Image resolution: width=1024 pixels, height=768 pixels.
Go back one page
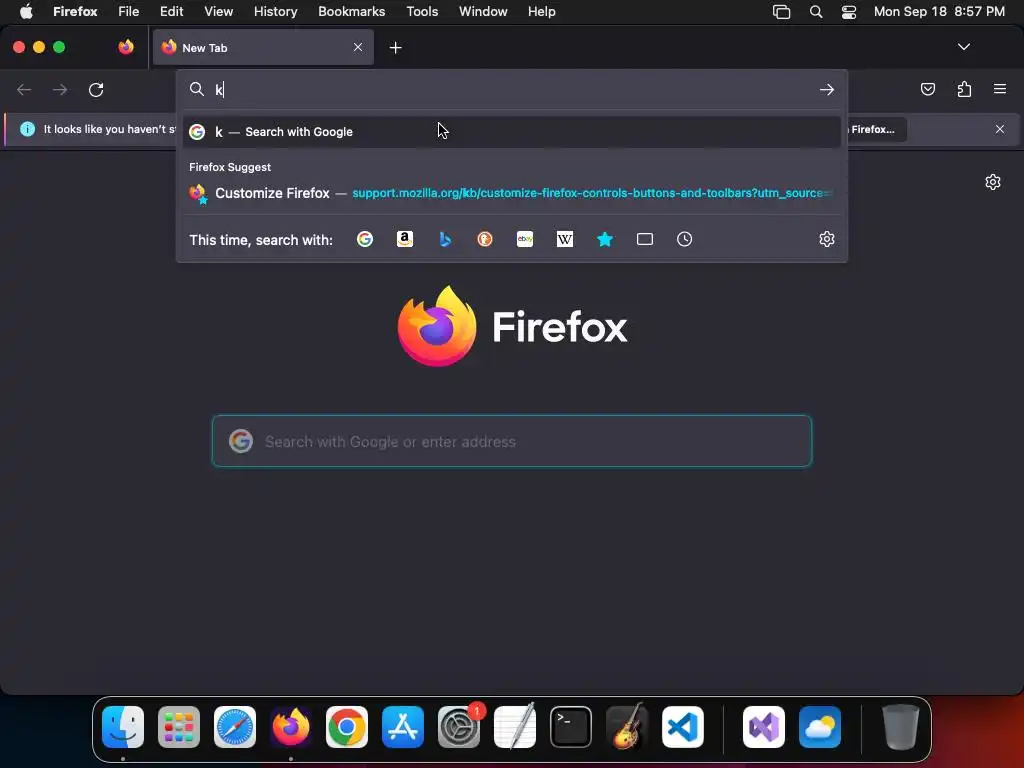coord(24,89)
